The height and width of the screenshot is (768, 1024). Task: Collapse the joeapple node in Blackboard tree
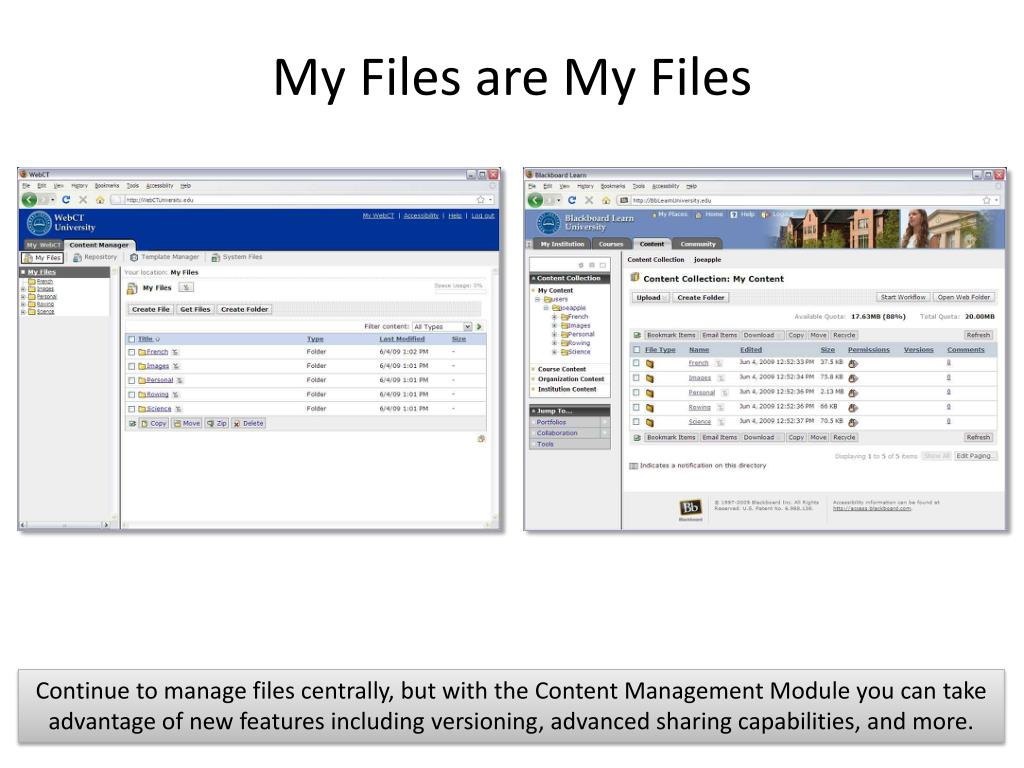(x=547, y=308)
